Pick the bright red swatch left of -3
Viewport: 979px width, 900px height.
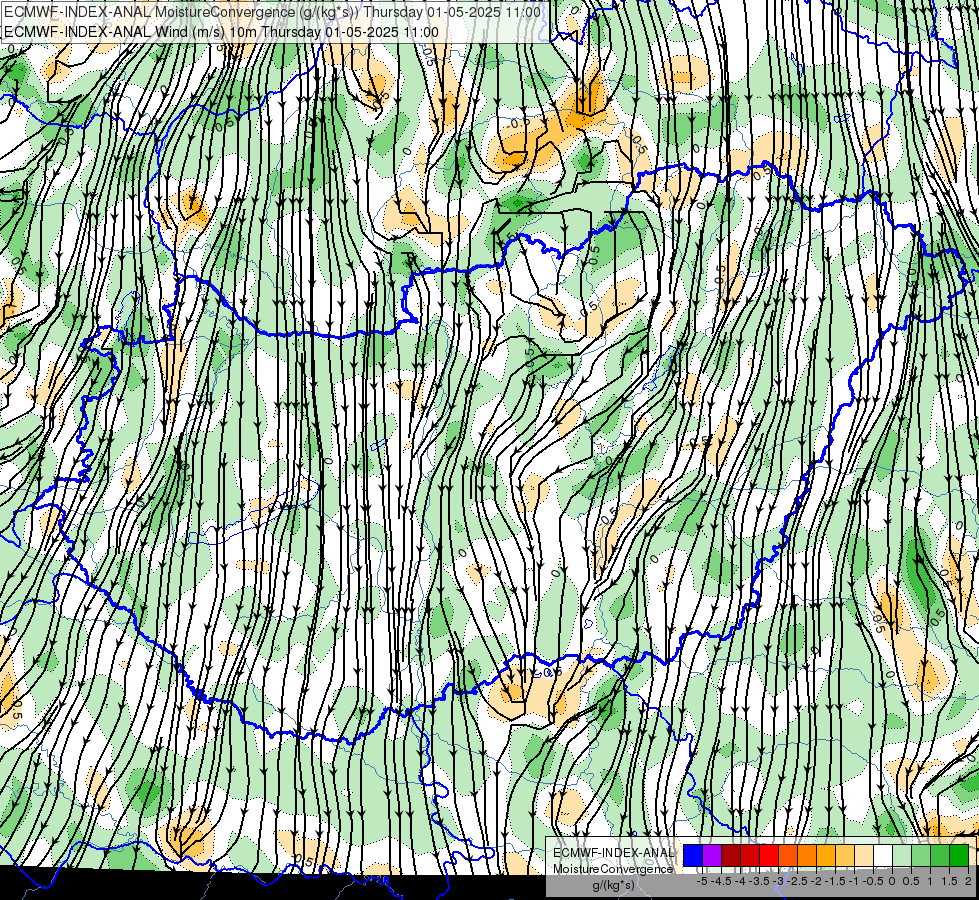coord(769,855)
